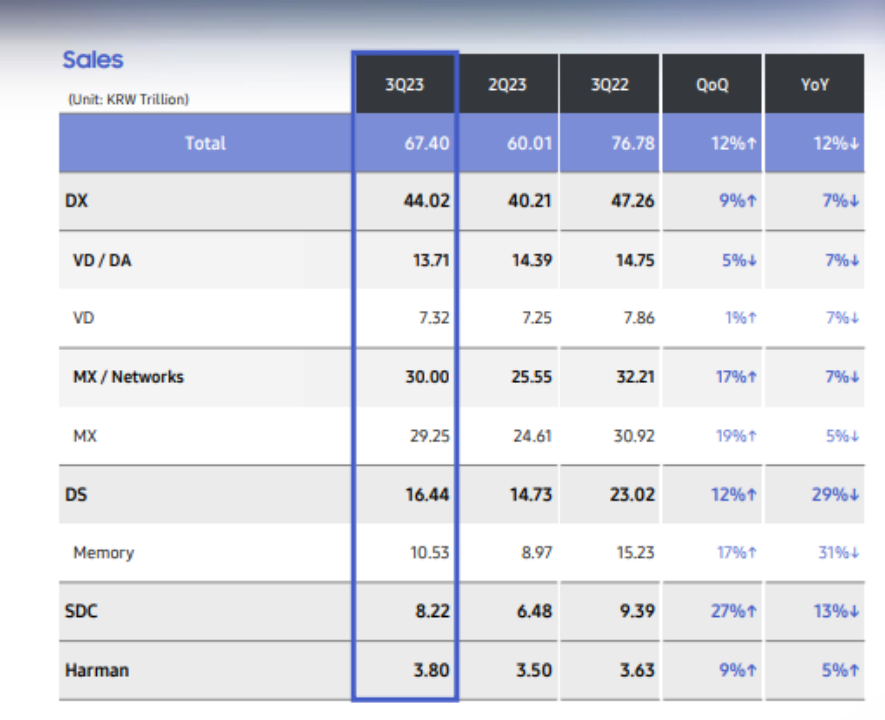Select the QoQ column header
Image resolution: width=885 pixels, height=720 pixels.
[712, 85]
